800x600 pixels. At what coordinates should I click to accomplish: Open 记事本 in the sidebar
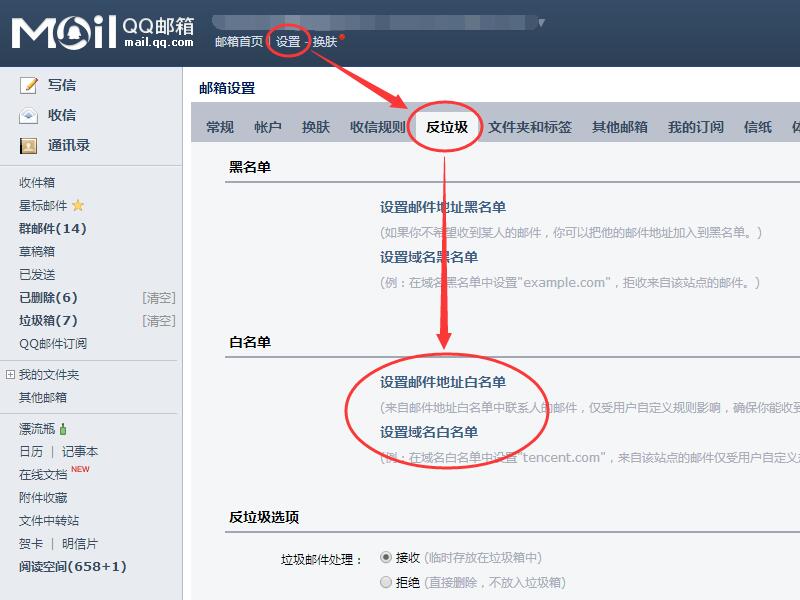80,451
